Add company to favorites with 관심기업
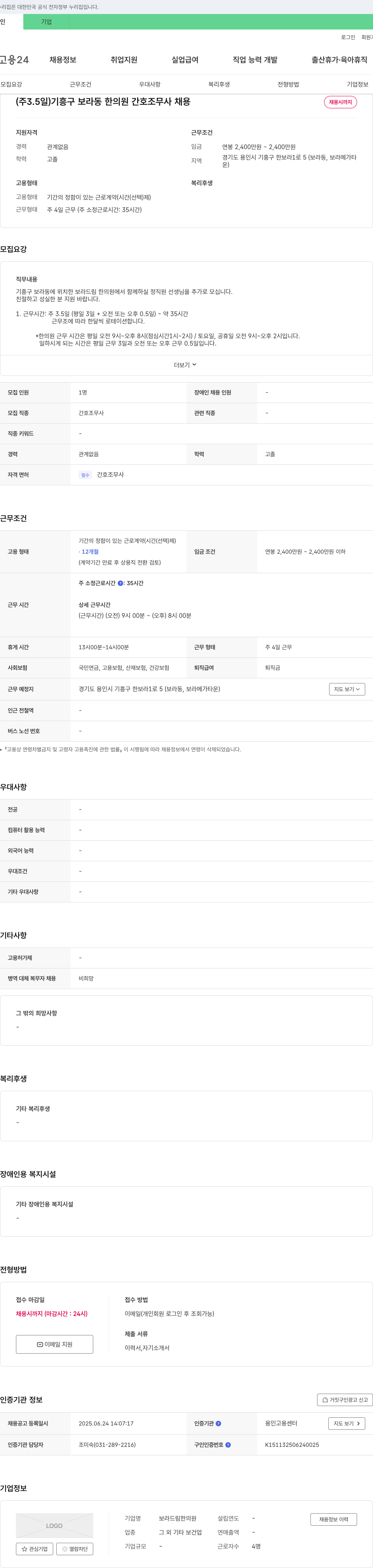 tap(35, 1549)
